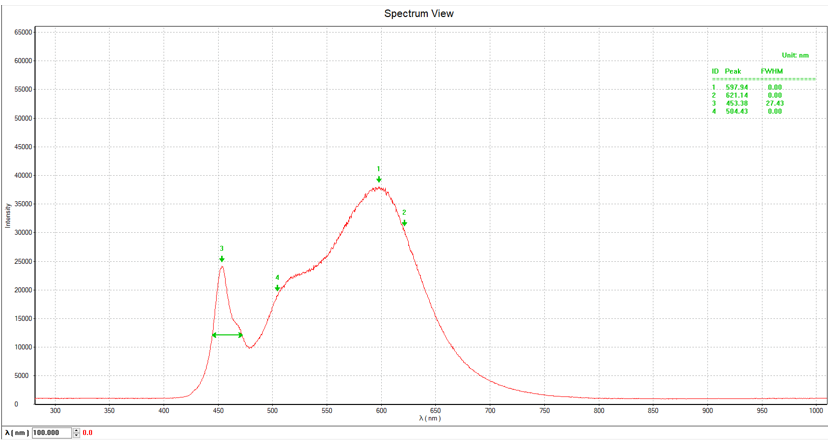The image size is (834, 443).
Task: Click peak marker 2 arrow near 621 nm
Action: (x=404, y=223)
